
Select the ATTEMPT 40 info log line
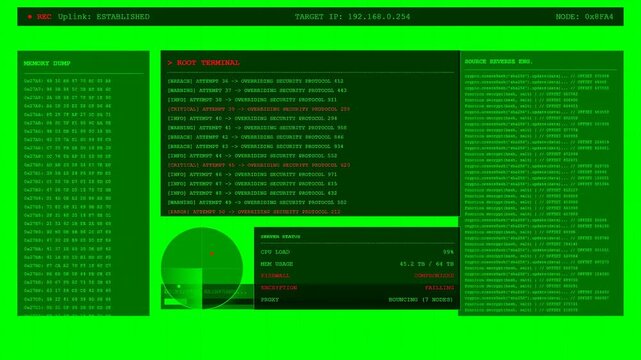pyautogui.click(x=252, y=119)
